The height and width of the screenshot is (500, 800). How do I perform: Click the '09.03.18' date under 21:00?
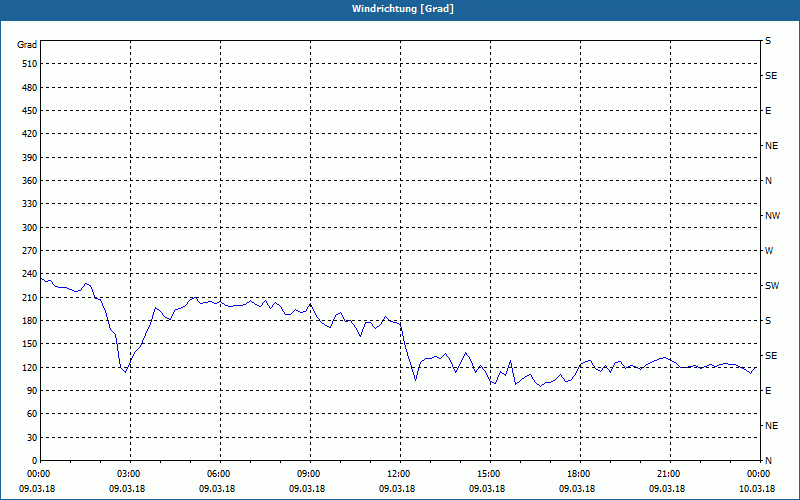pos(667,489)
